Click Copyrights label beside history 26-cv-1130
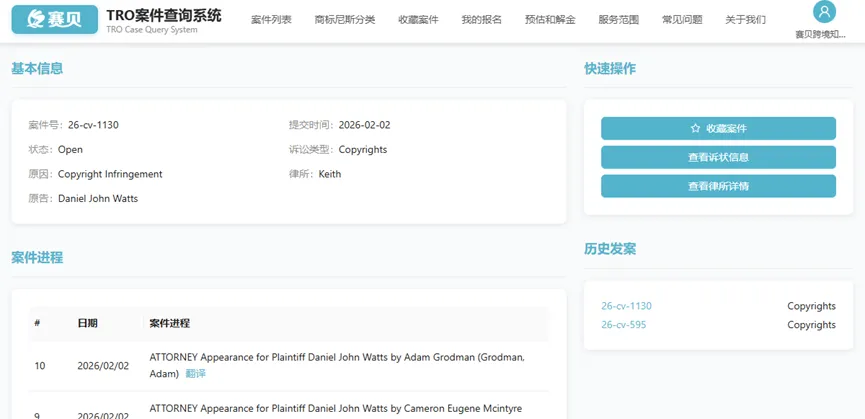The image size is (865, 419). [811, 306]
